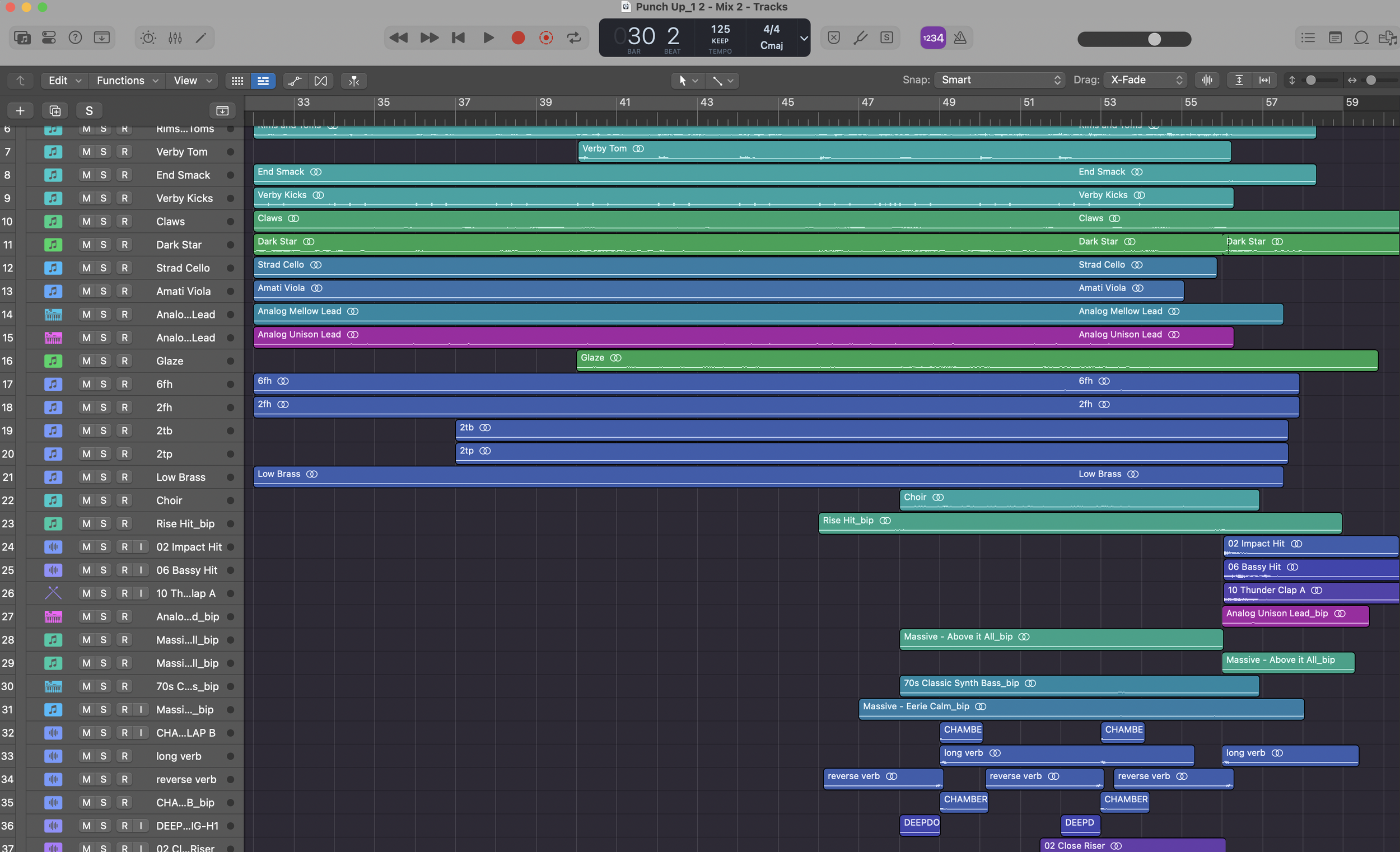Mute the Verby Tom track
This screenshot has width=1400, height=852.
coord(86,152)
